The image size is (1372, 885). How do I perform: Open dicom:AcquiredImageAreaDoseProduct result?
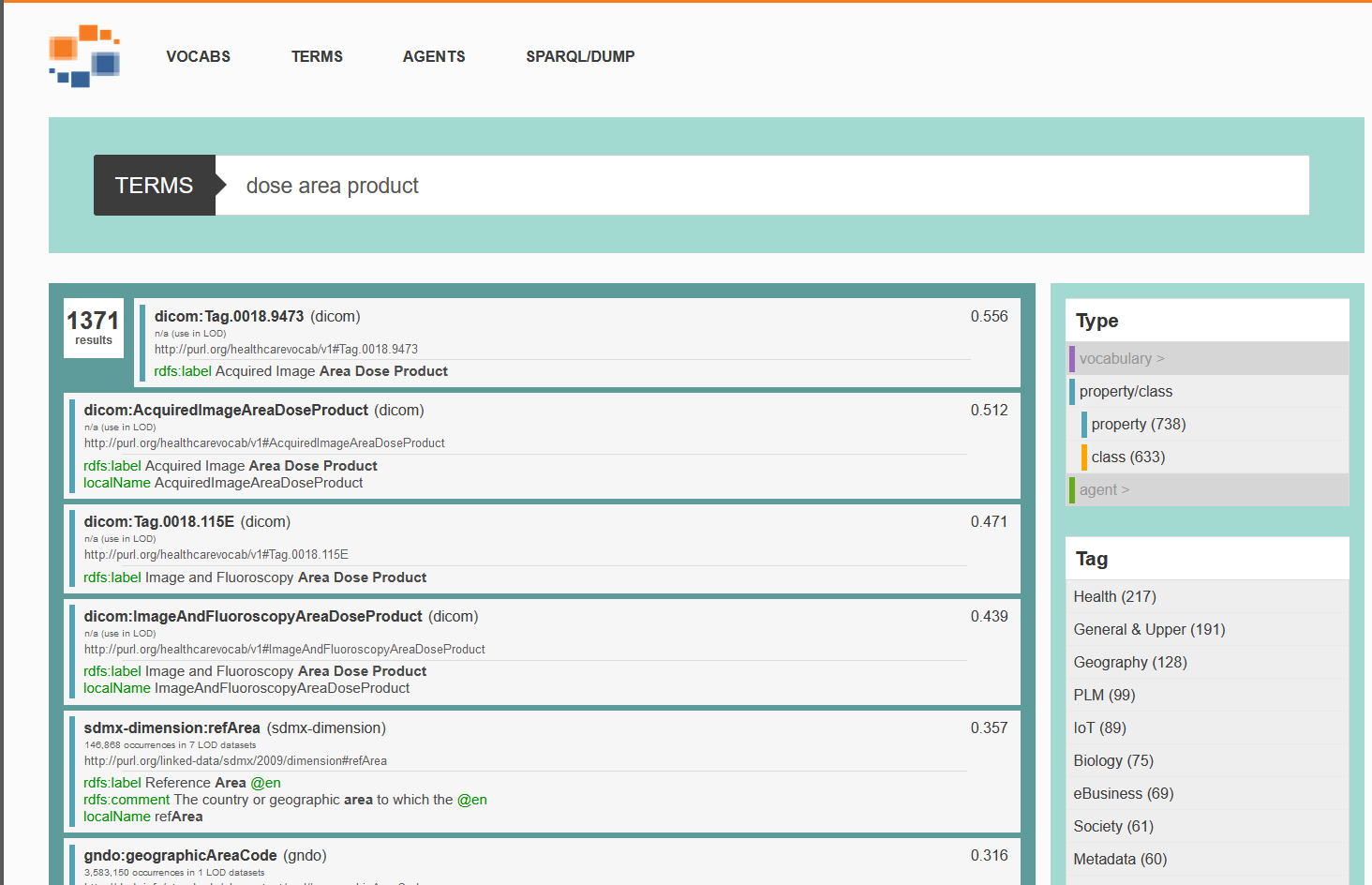coord(226,411)
